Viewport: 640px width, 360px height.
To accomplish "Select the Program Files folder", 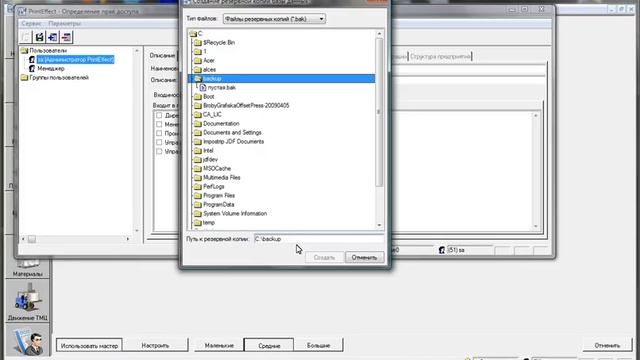I will (x=219, y=195).
